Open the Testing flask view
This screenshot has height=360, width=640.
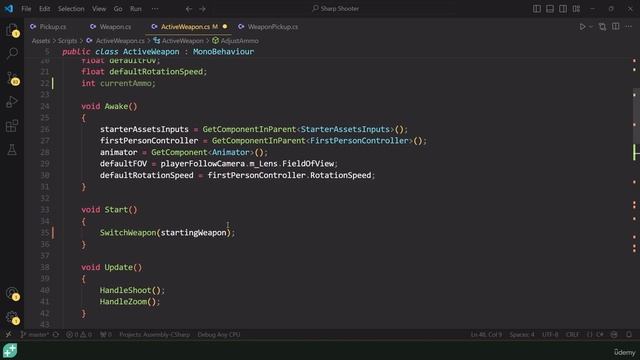[12, 150]
